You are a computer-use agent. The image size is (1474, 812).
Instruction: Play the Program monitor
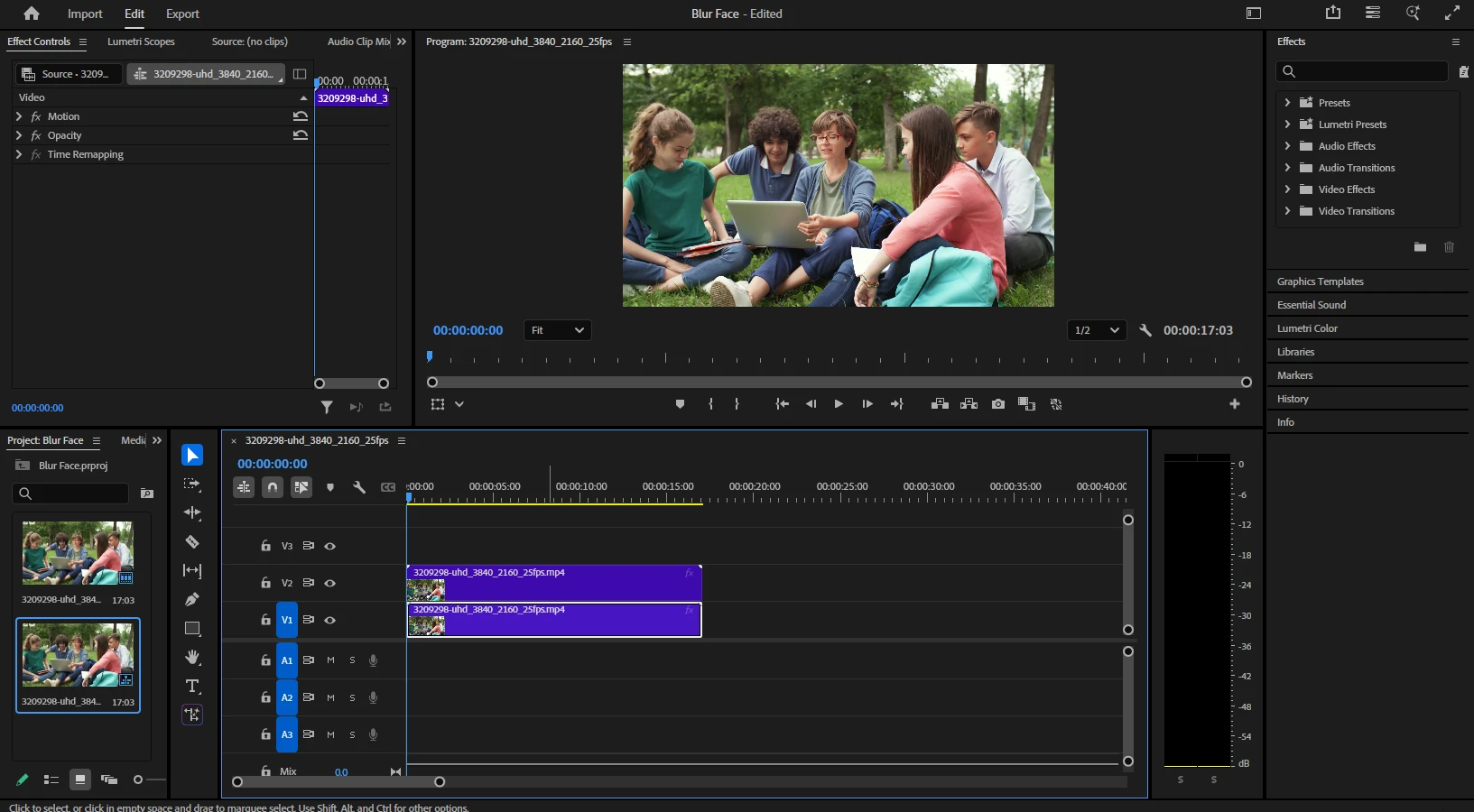pyautogui.click(x=839, y=404)
